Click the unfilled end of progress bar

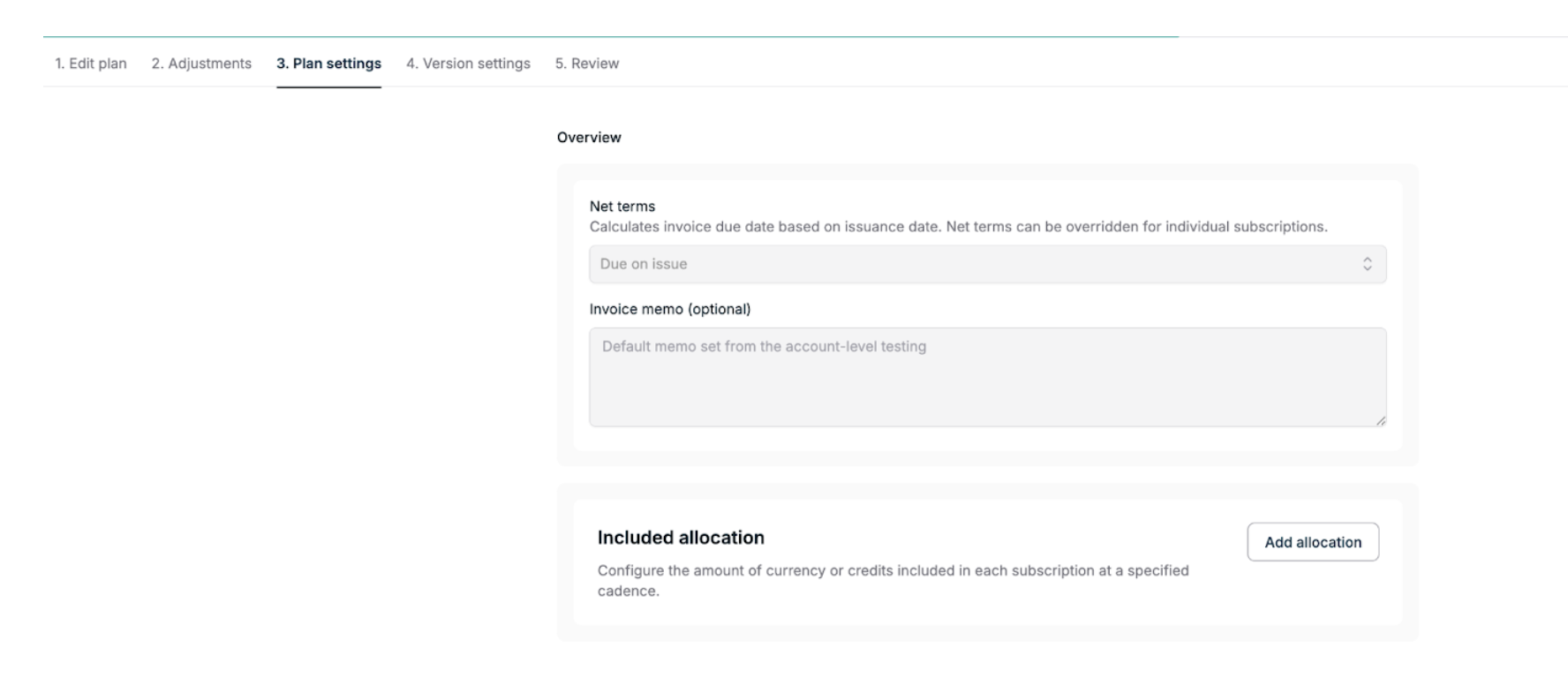click(x=1373, y=37)
